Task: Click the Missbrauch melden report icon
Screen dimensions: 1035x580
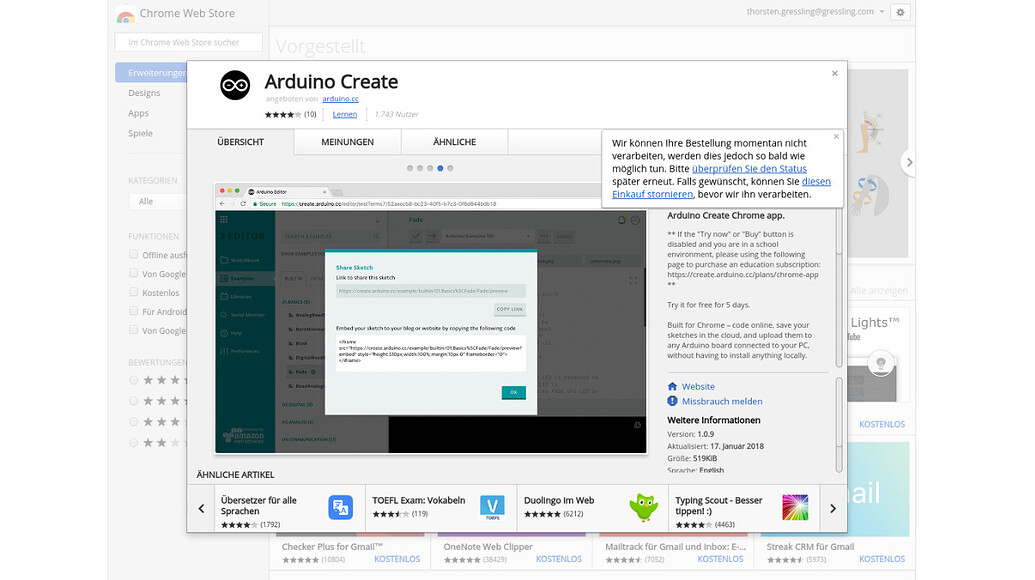Action: point(672,402)
